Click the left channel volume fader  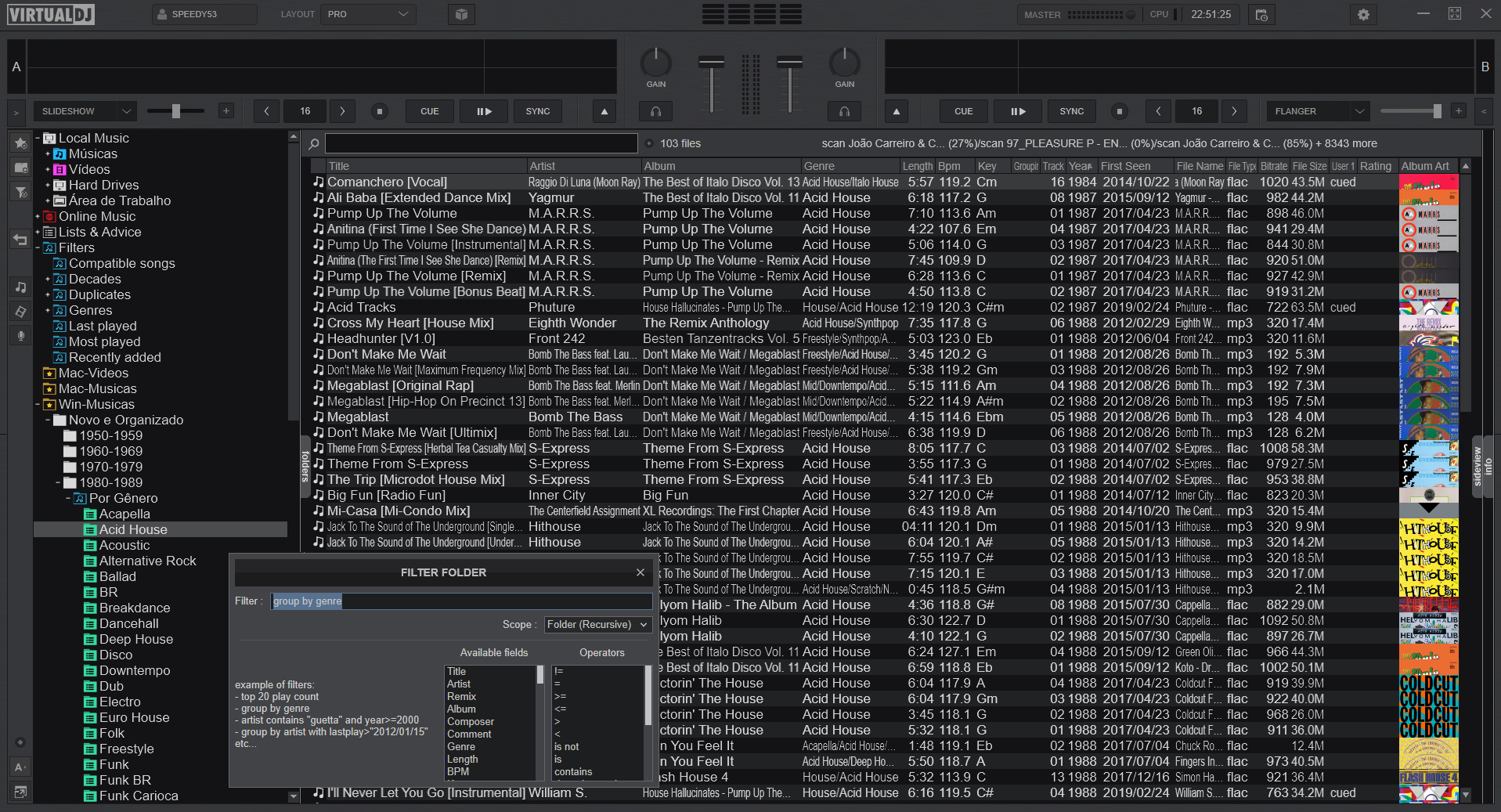point(711,63)
